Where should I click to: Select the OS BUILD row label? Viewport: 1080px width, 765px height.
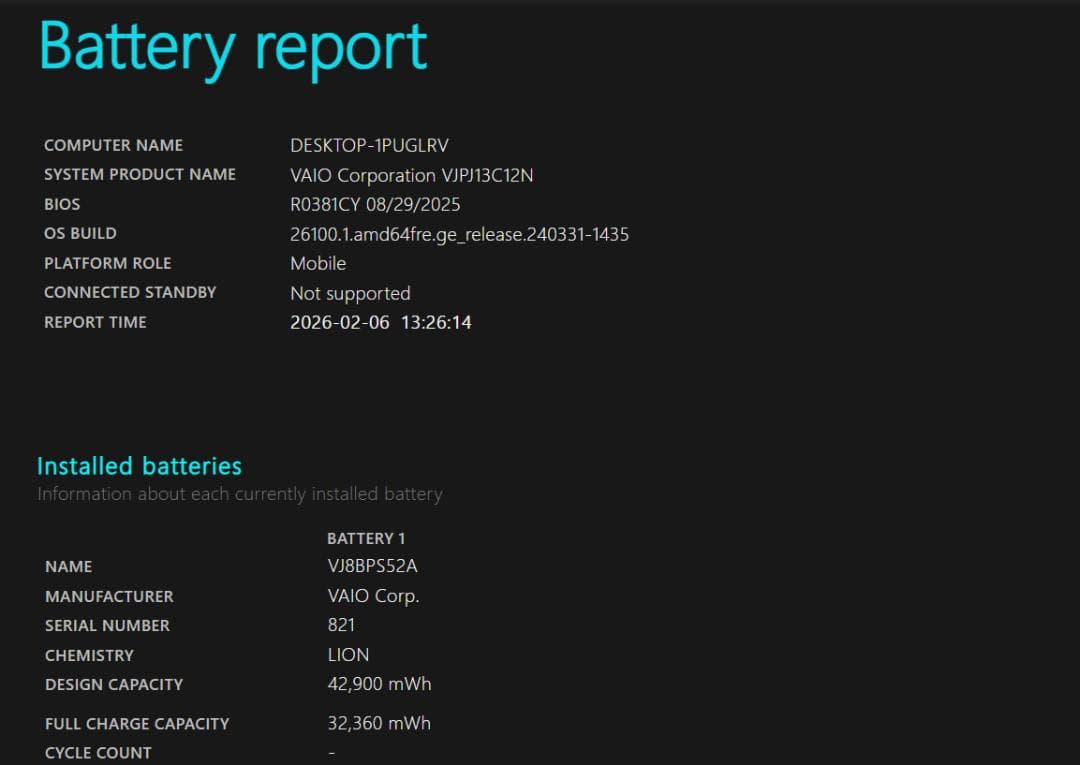80,233
